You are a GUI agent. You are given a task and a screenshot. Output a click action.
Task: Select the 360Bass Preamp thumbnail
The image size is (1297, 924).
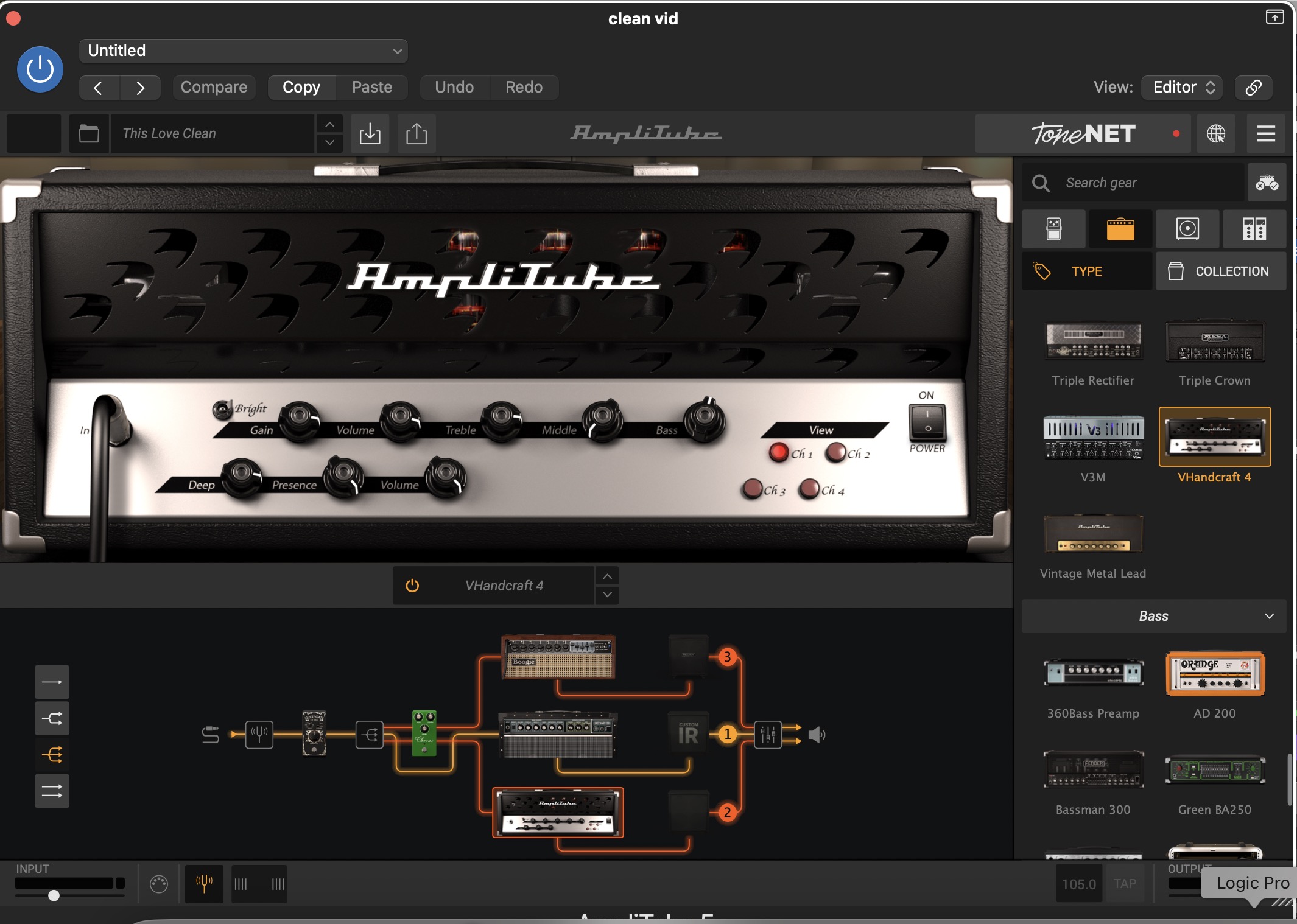[x=1094, y=674]
